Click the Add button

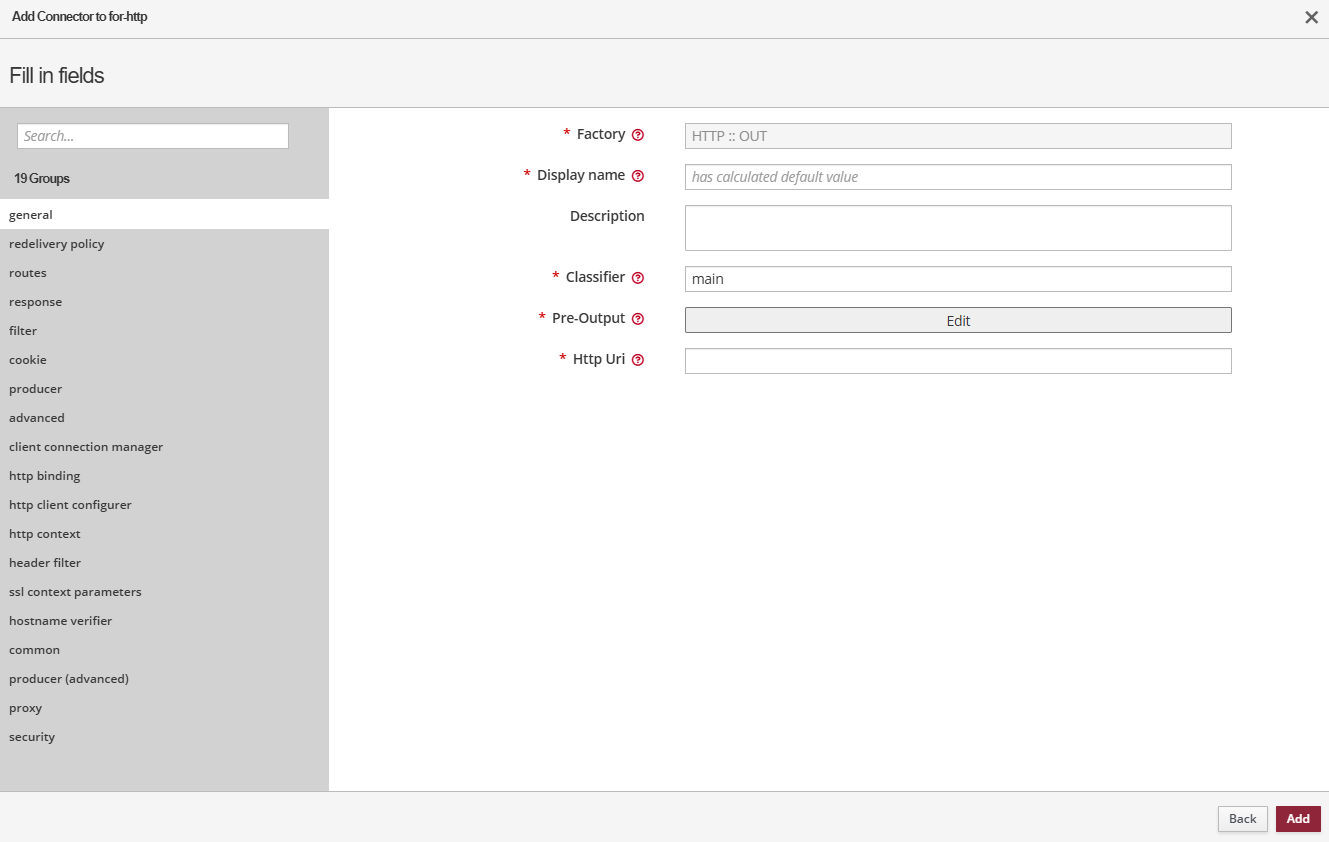[x=1297, y=818]
